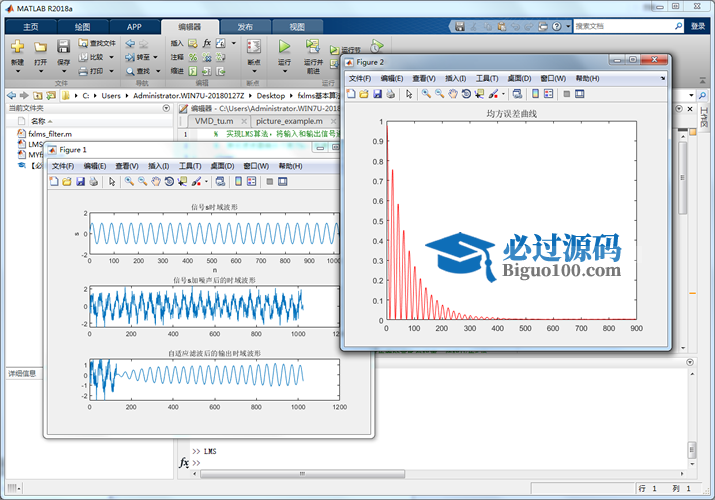This screenshot has width=715, height=500.
Task: Click the Rotate 3D tool in Figure 2
Action: coord(466,94)
